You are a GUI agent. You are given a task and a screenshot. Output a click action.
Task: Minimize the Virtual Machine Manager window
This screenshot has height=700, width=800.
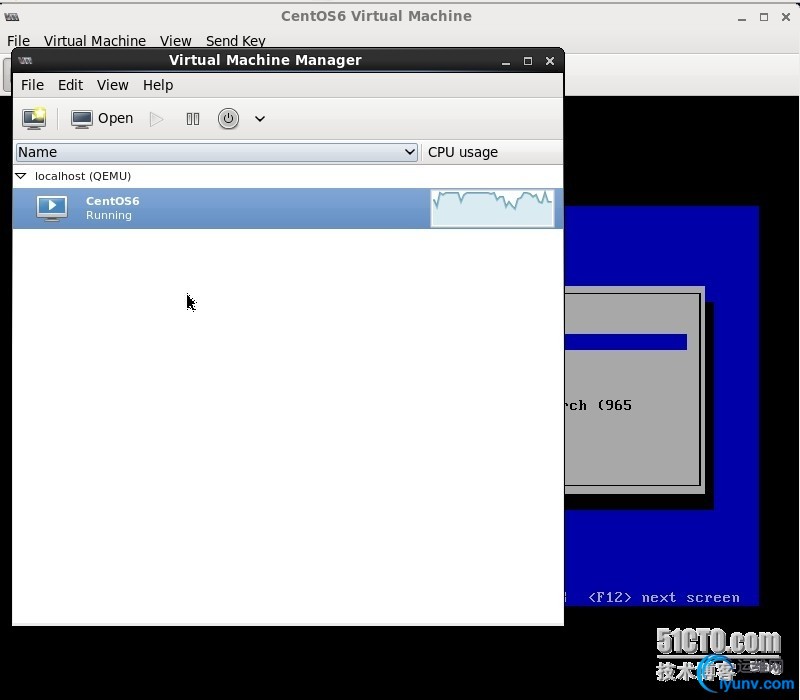506,62
